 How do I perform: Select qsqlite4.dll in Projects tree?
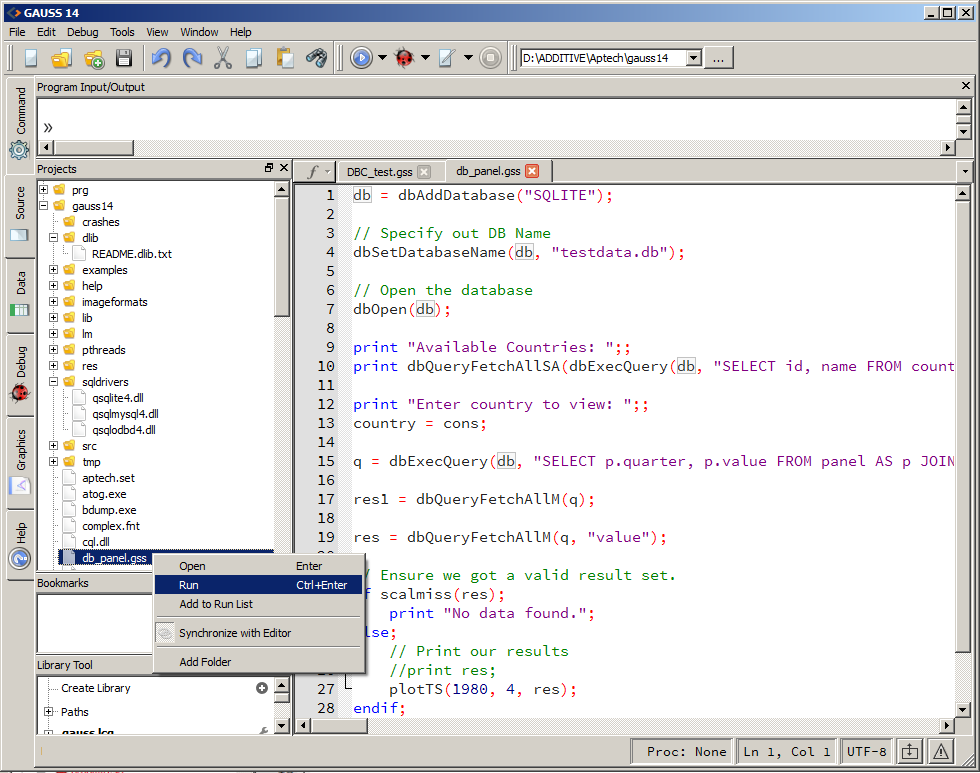point(118,398)
